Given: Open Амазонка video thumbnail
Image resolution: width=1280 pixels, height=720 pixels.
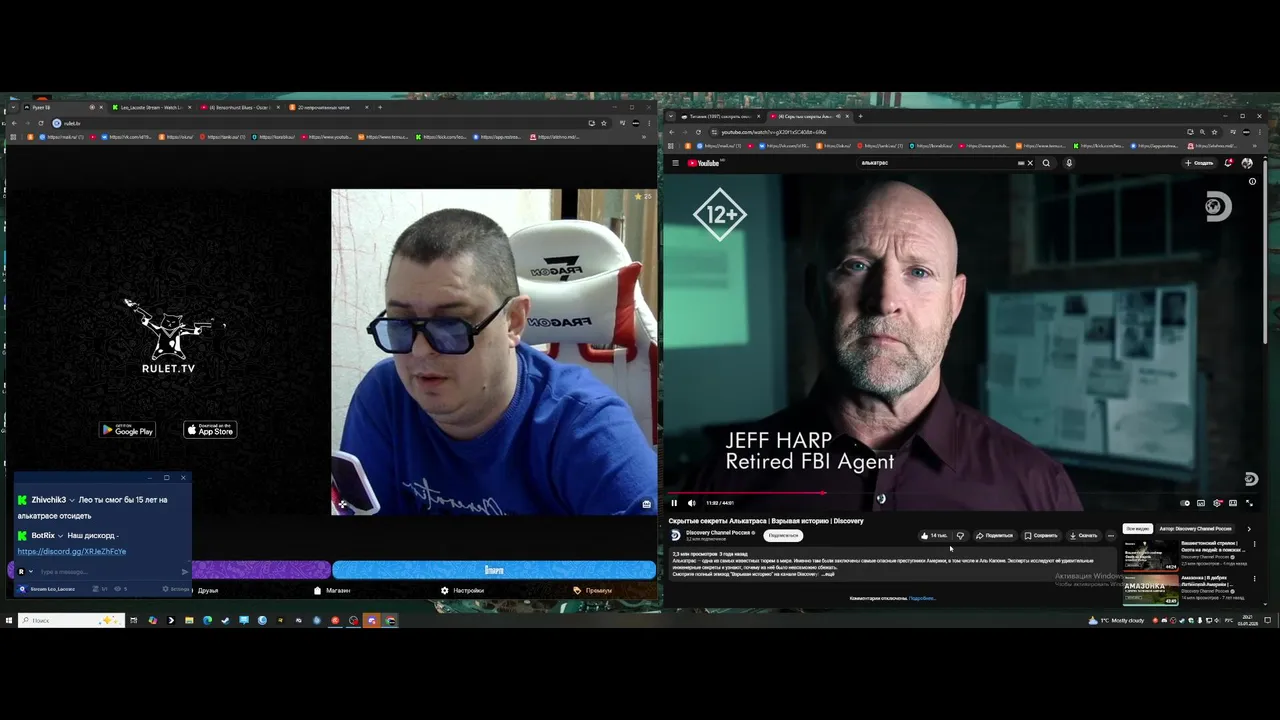Looking at the screenshot, I should 1150,589.
